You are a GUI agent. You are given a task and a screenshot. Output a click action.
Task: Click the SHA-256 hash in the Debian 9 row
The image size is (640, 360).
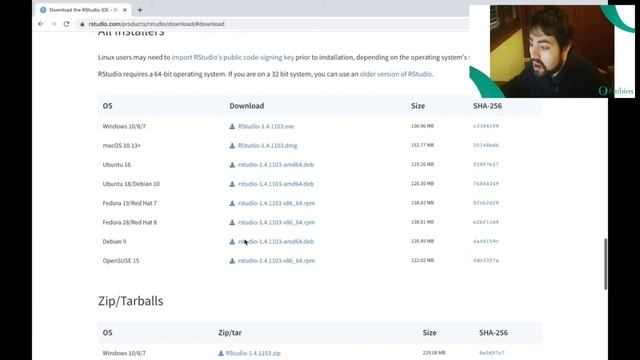[486, 241]
